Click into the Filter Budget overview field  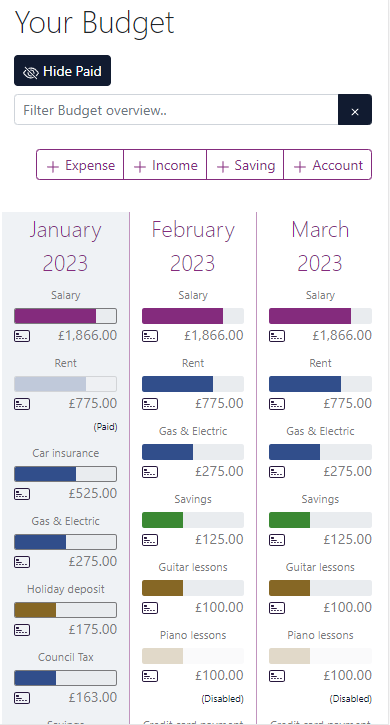tap(176, 110)
